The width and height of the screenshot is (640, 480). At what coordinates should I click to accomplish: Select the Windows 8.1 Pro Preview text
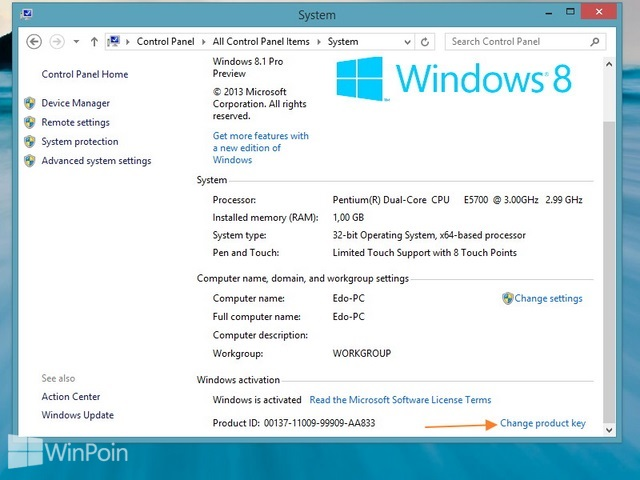coord(248,67)
